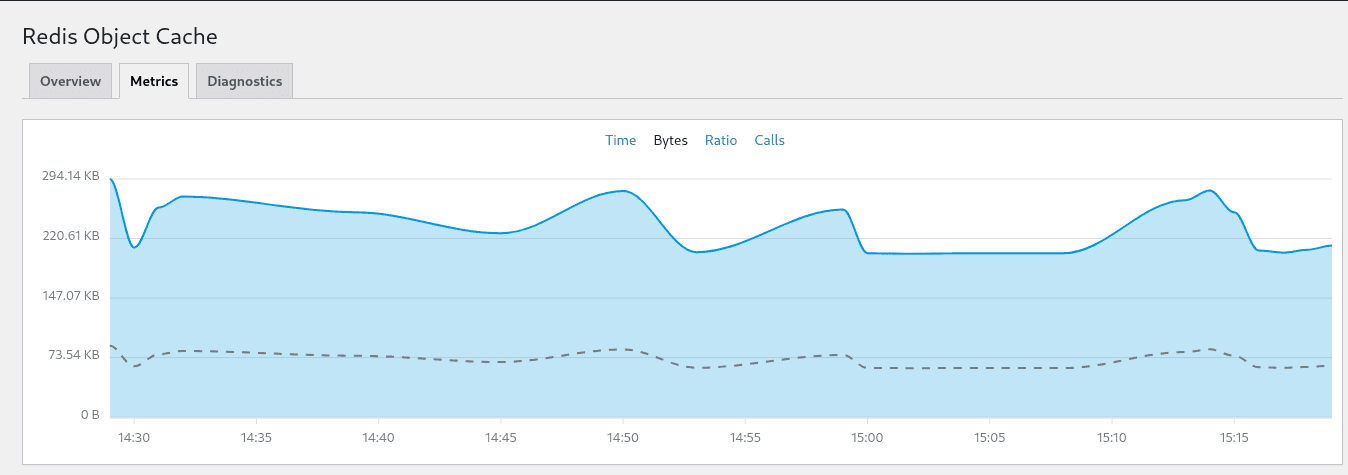
Task: Click the 73.54 KB axis label
Action: point(72,355)
